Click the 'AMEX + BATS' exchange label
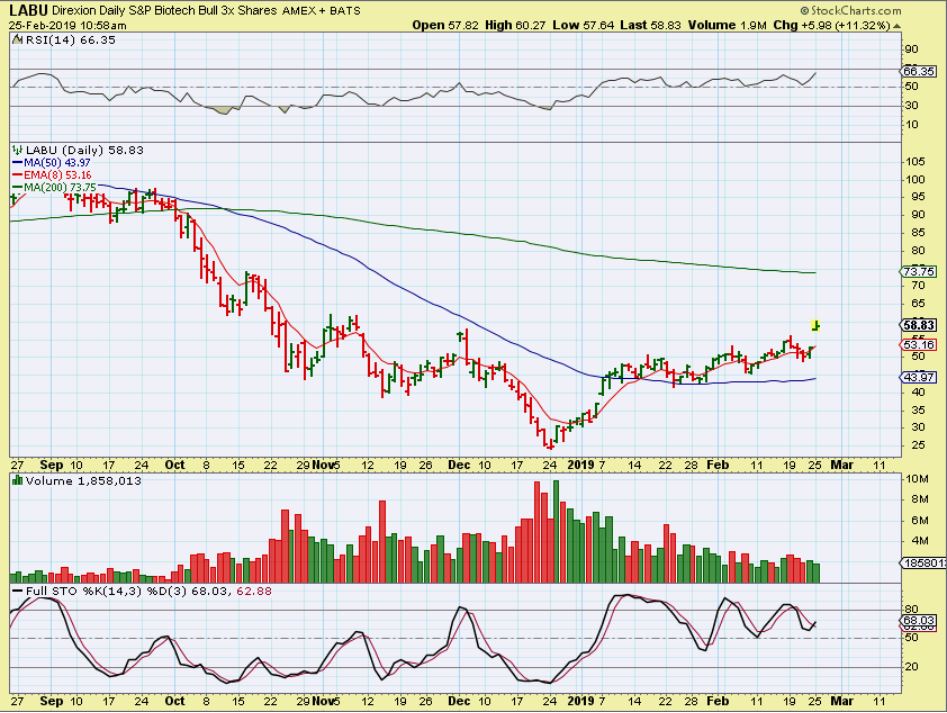 (x=321, y=11)
